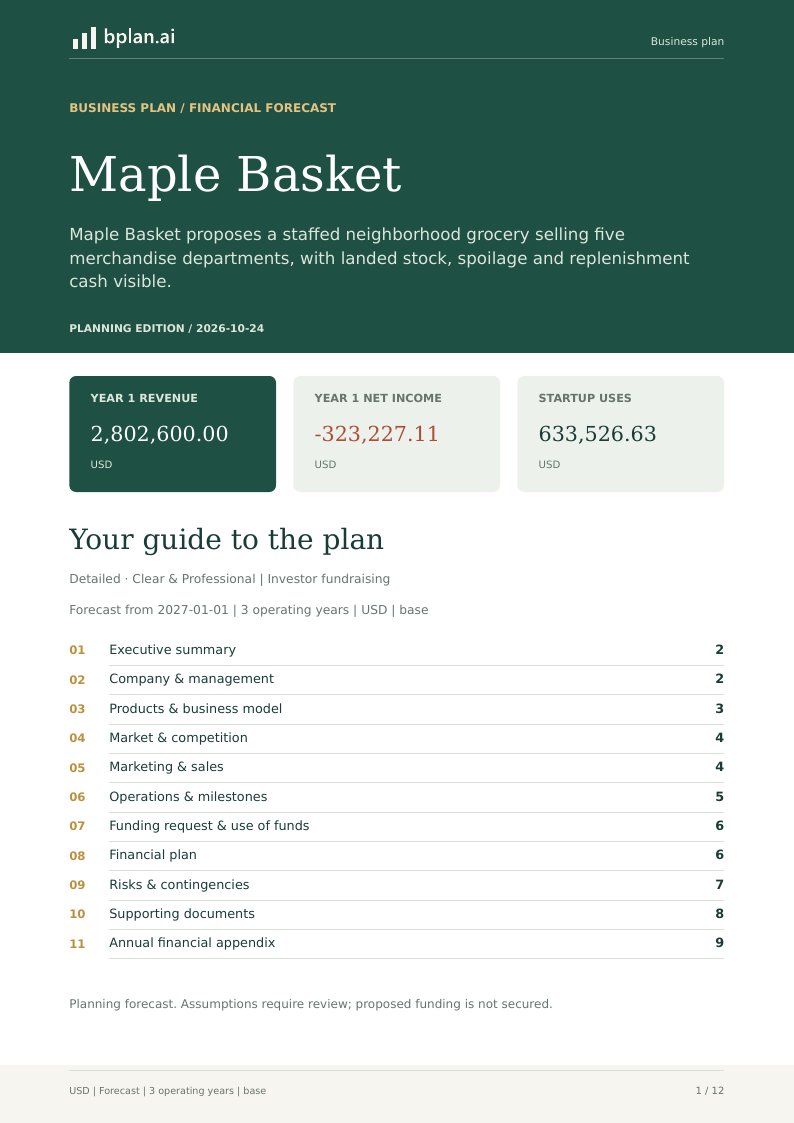794x1123 pixels.
Task: Click the 633,526.63 startup uses value
Action: (x=597, y=433)
